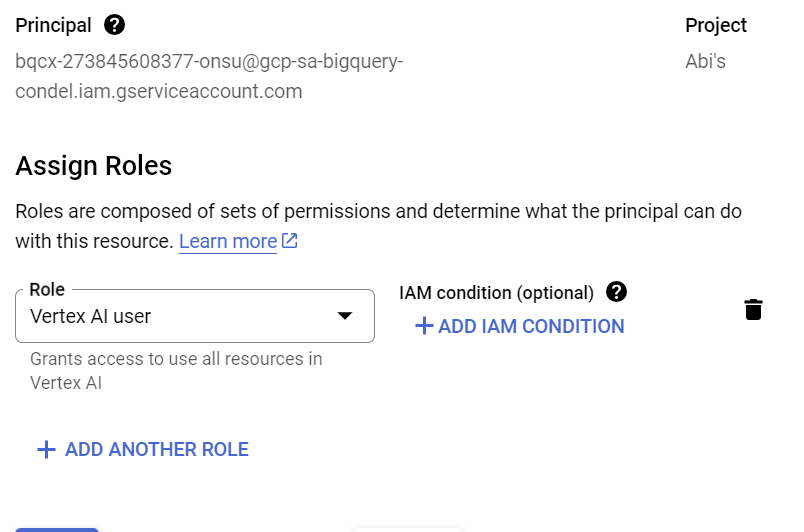Click the project name Abi's
The width and height of the screenshot is (804, 532).
coord(705,62)
